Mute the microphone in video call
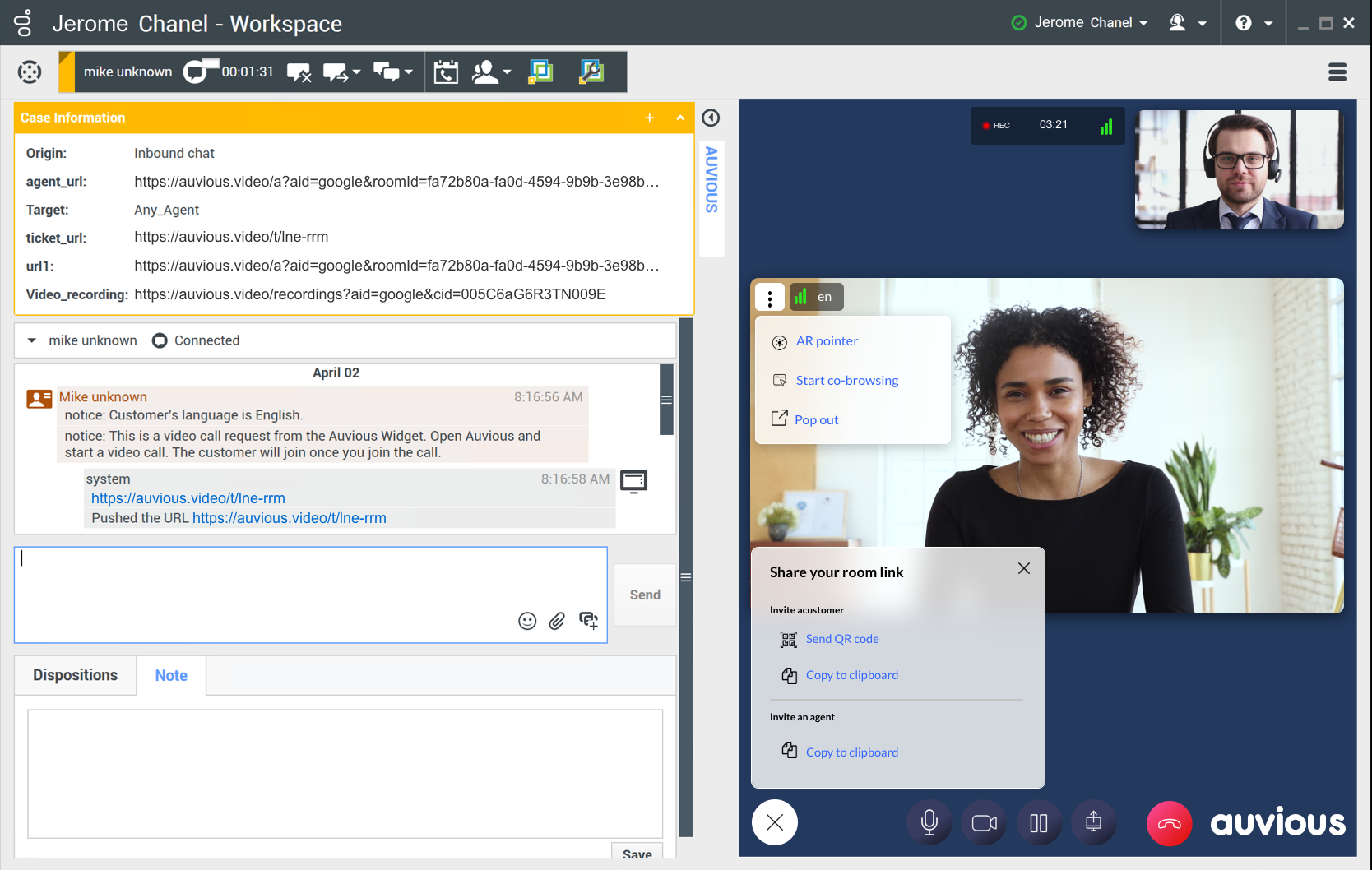This screenshot has height=870, width=1372. tap(929, 823)
